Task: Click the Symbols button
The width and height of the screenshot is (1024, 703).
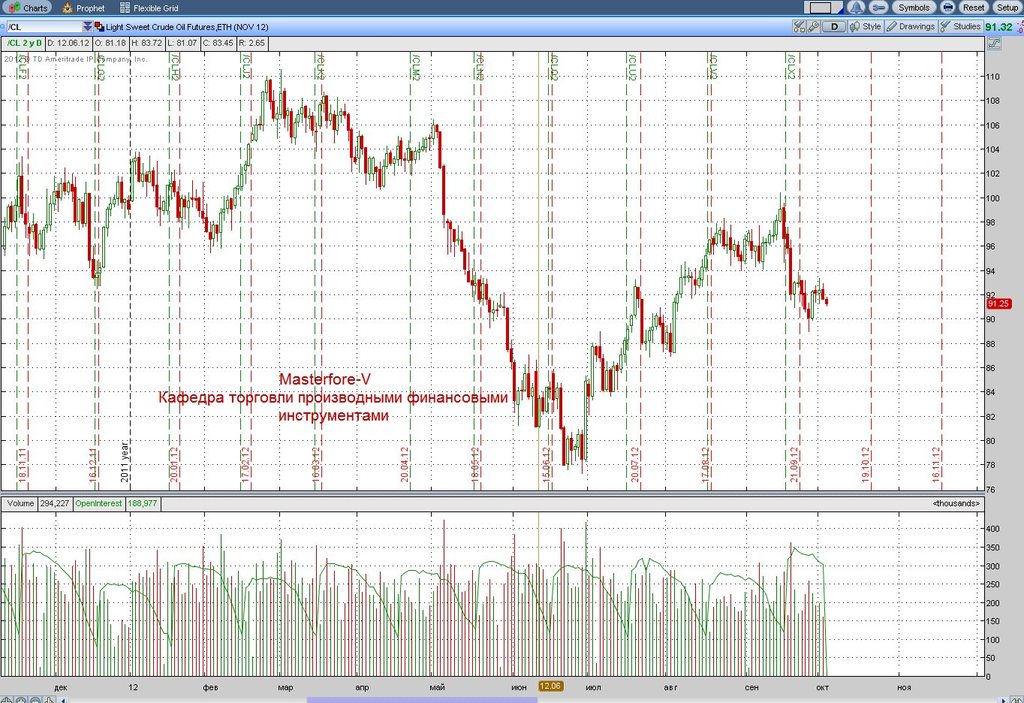Action: pyautogui.click(x=913, y=7)
